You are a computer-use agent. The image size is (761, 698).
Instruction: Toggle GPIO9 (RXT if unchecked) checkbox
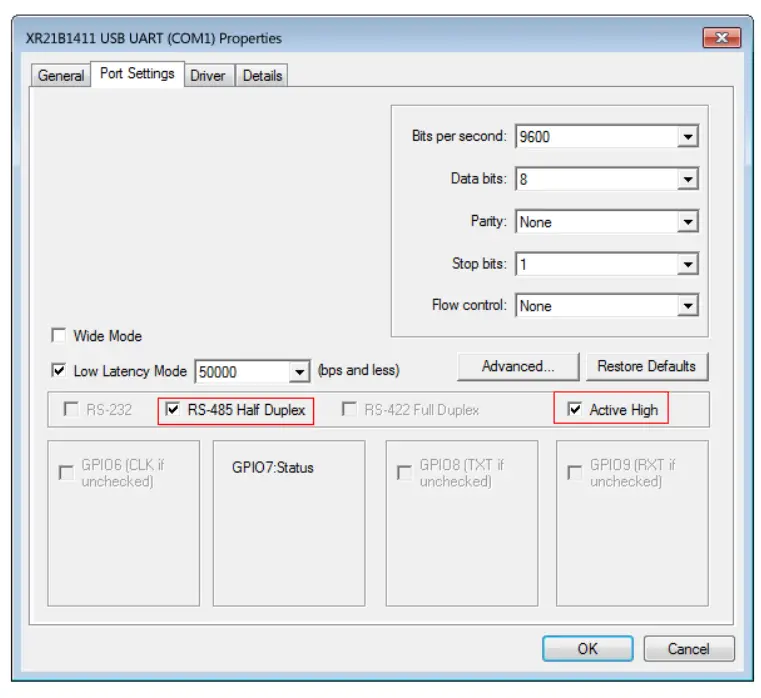(575, 472)
